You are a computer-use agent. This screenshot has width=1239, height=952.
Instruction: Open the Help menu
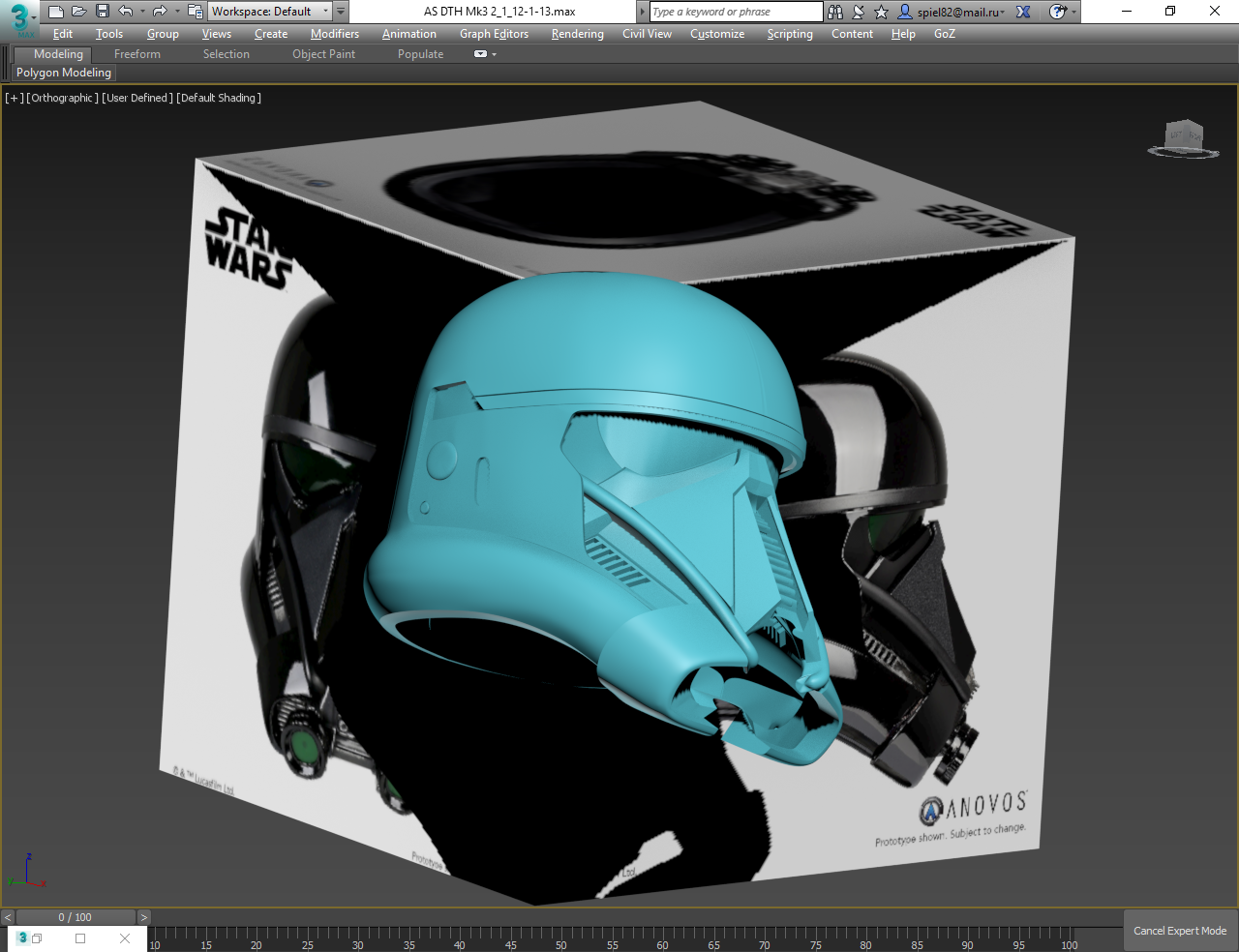[x=903, y=34]
